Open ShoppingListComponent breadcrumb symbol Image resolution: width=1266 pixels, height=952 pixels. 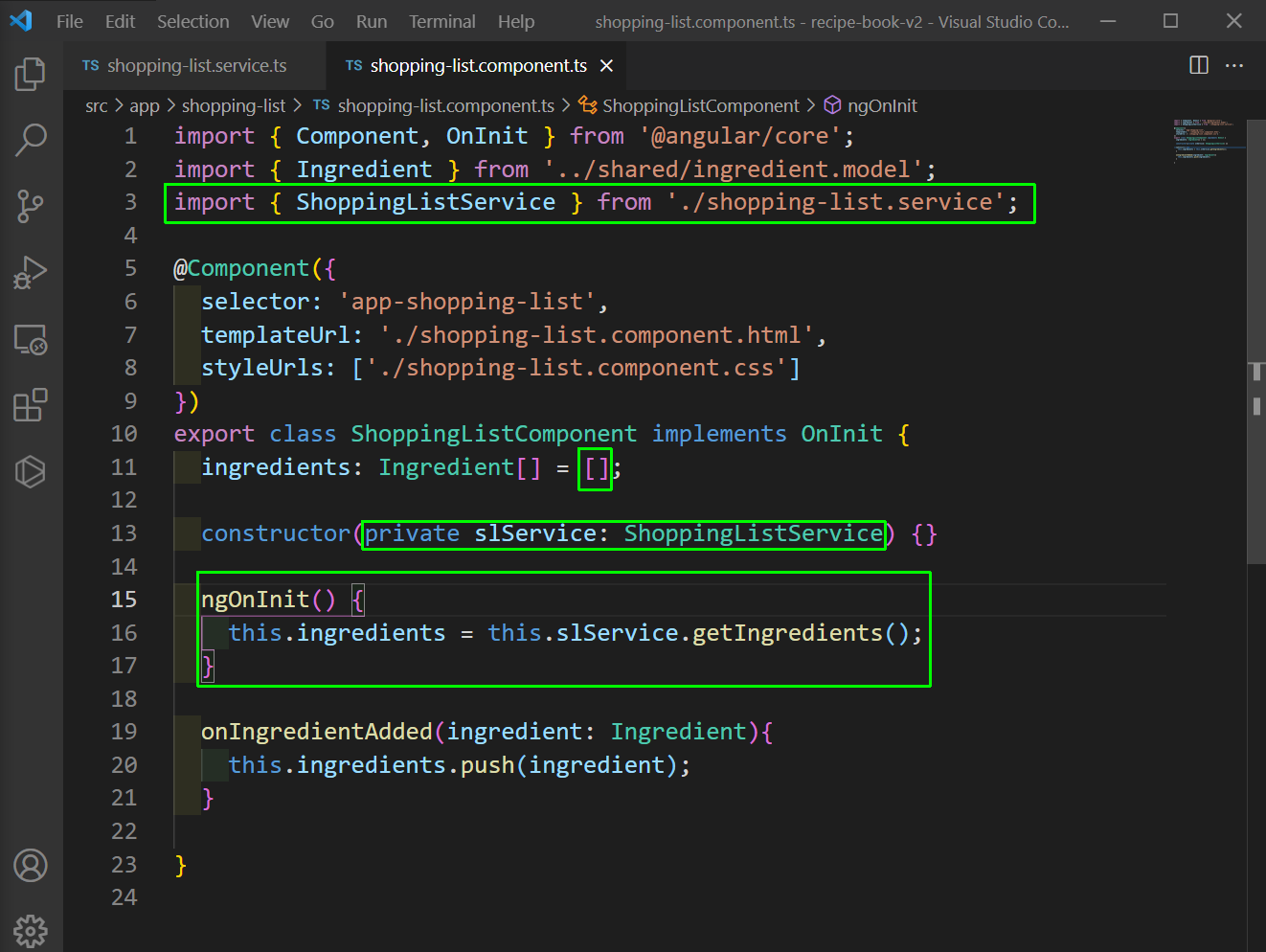689,105
